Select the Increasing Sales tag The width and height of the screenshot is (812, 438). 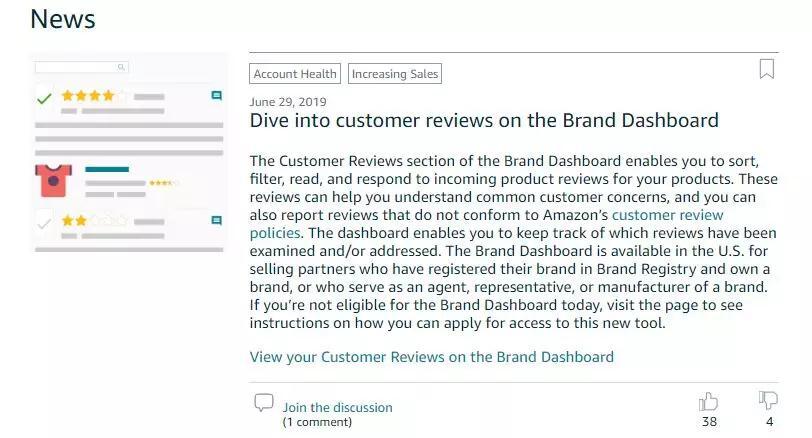(395, 74)
